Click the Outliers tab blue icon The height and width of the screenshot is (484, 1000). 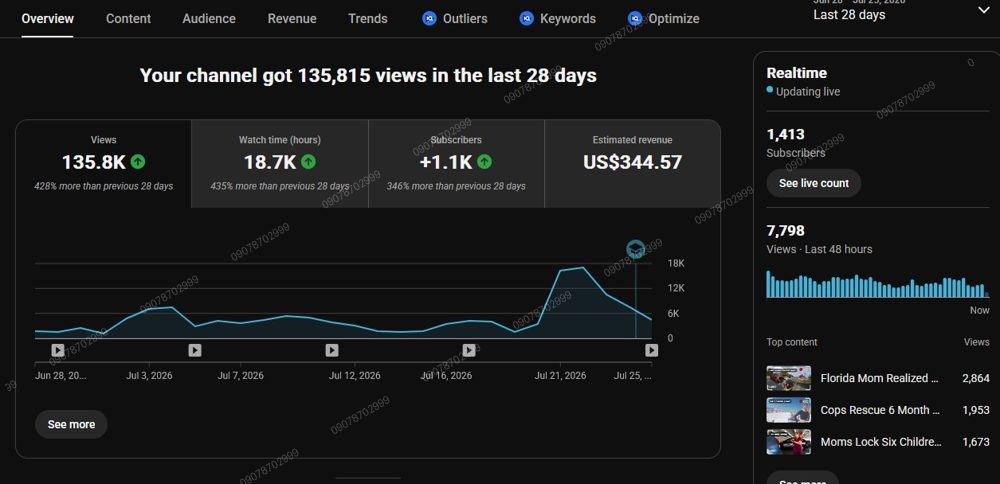click(429, 18)
